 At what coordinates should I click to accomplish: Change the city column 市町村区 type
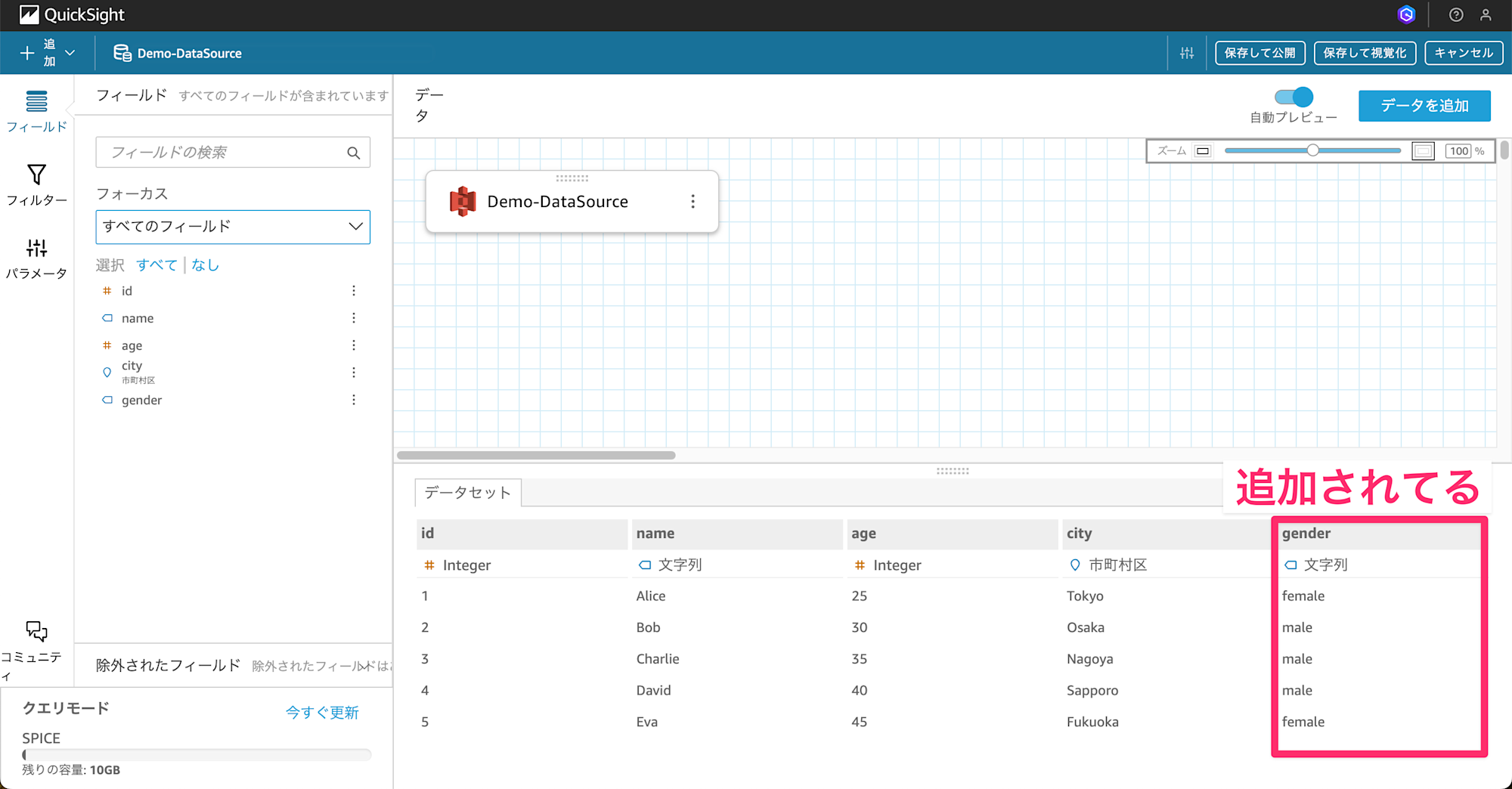1108,565
